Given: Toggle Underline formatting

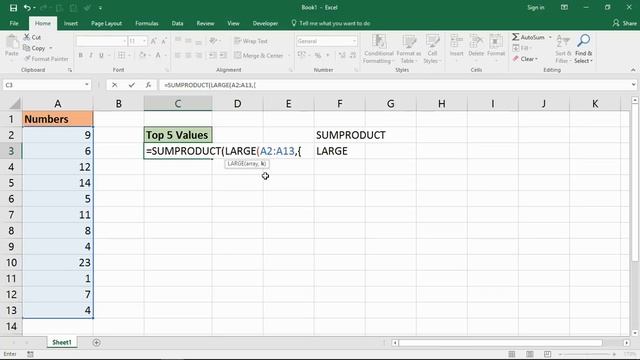Looking at the screenshot, I should tap(101, 55).
